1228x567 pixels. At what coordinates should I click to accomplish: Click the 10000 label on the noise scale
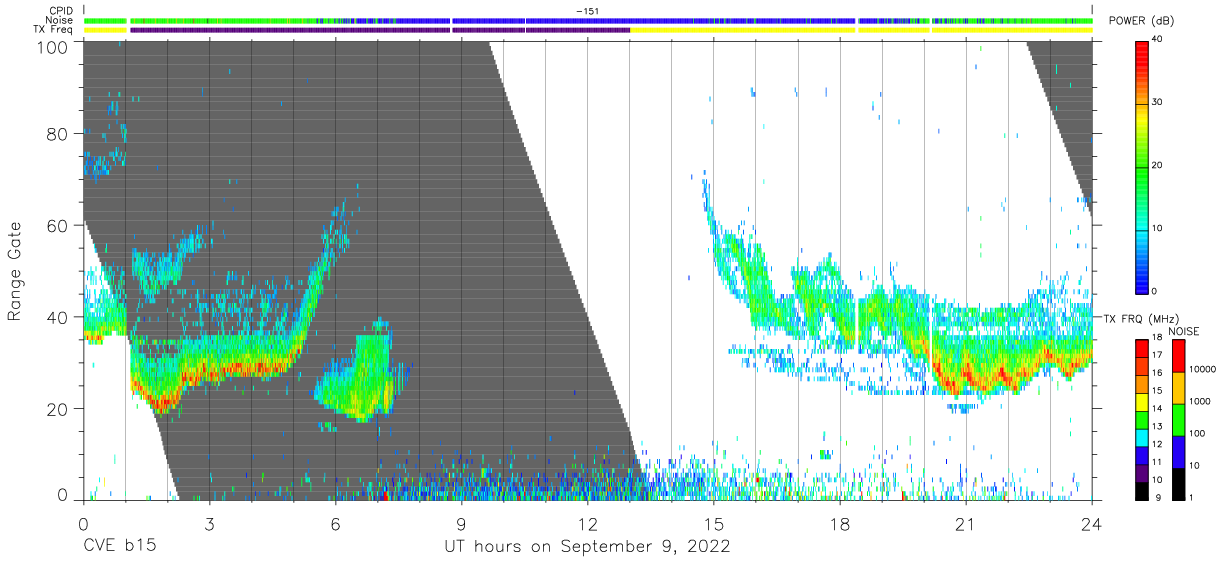coord(1201,370)
